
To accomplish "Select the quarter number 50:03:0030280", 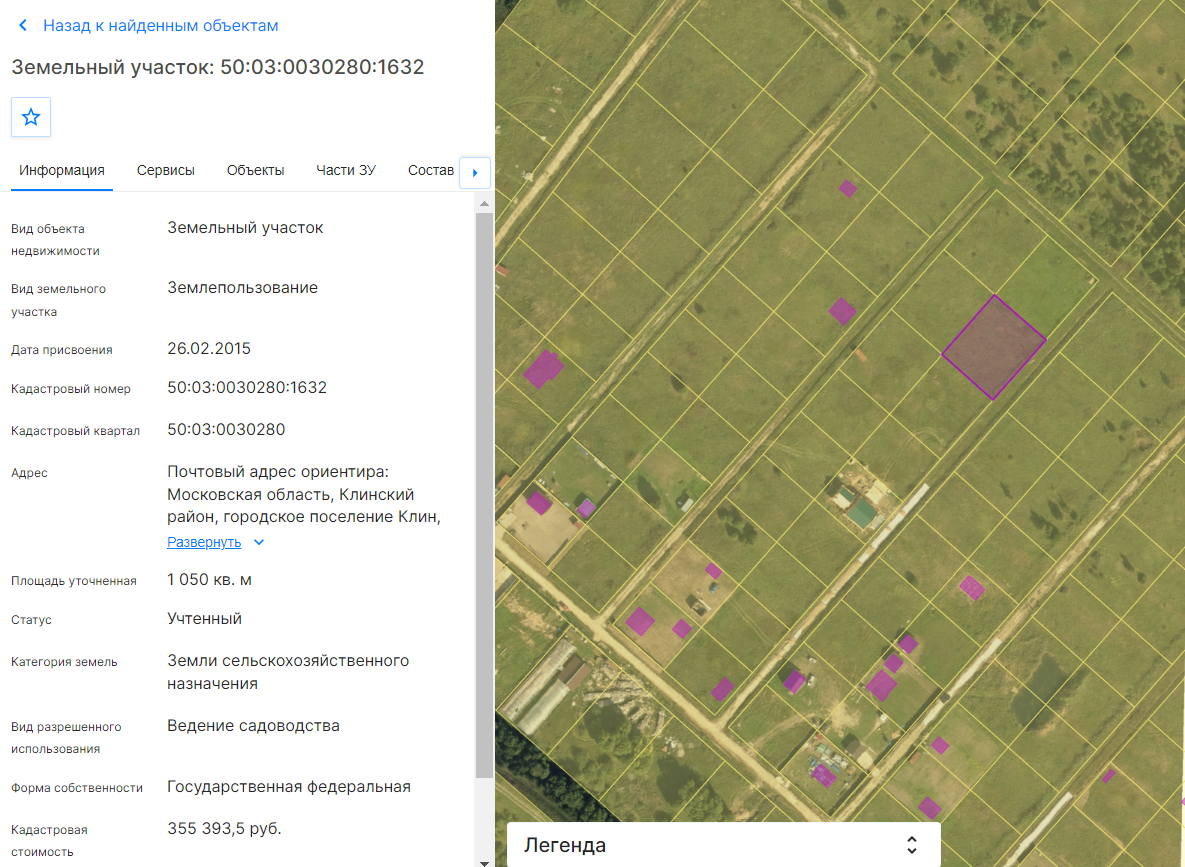I will [x=226, y=430].
